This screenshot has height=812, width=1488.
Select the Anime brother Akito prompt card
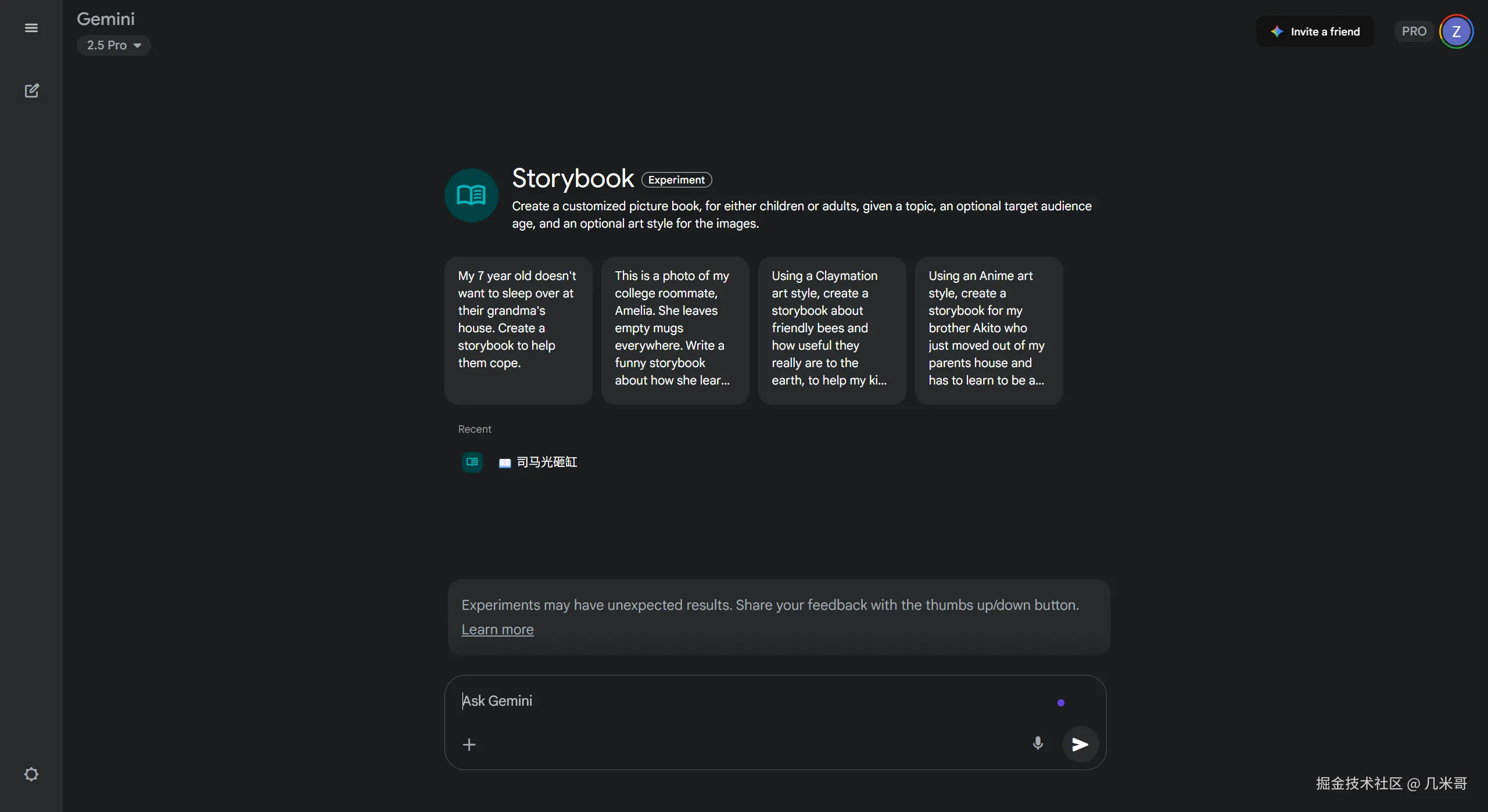(x=988, y=330)
